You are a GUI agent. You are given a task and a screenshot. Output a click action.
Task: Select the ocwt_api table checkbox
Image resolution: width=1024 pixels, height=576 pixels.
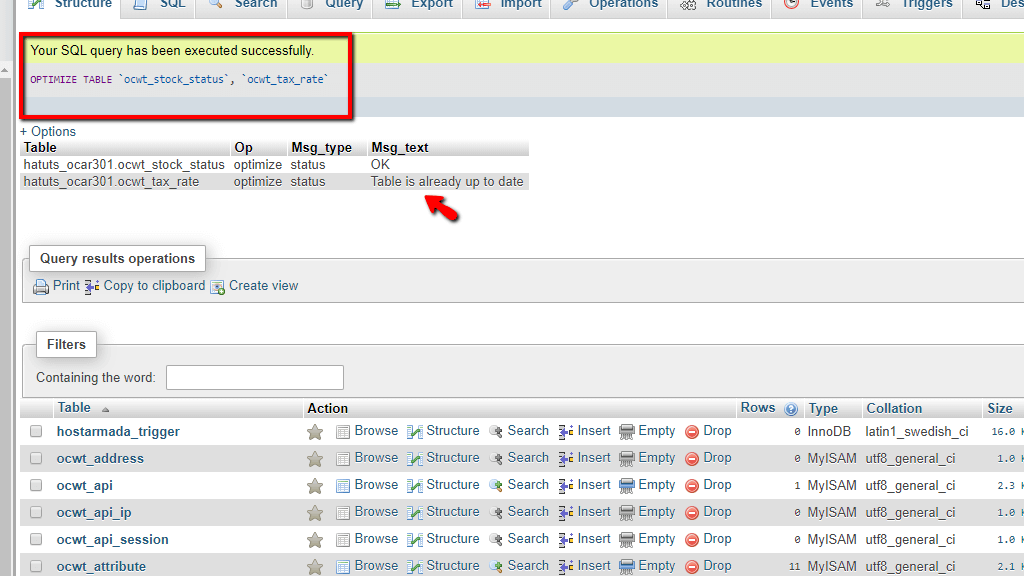point(36,485)
